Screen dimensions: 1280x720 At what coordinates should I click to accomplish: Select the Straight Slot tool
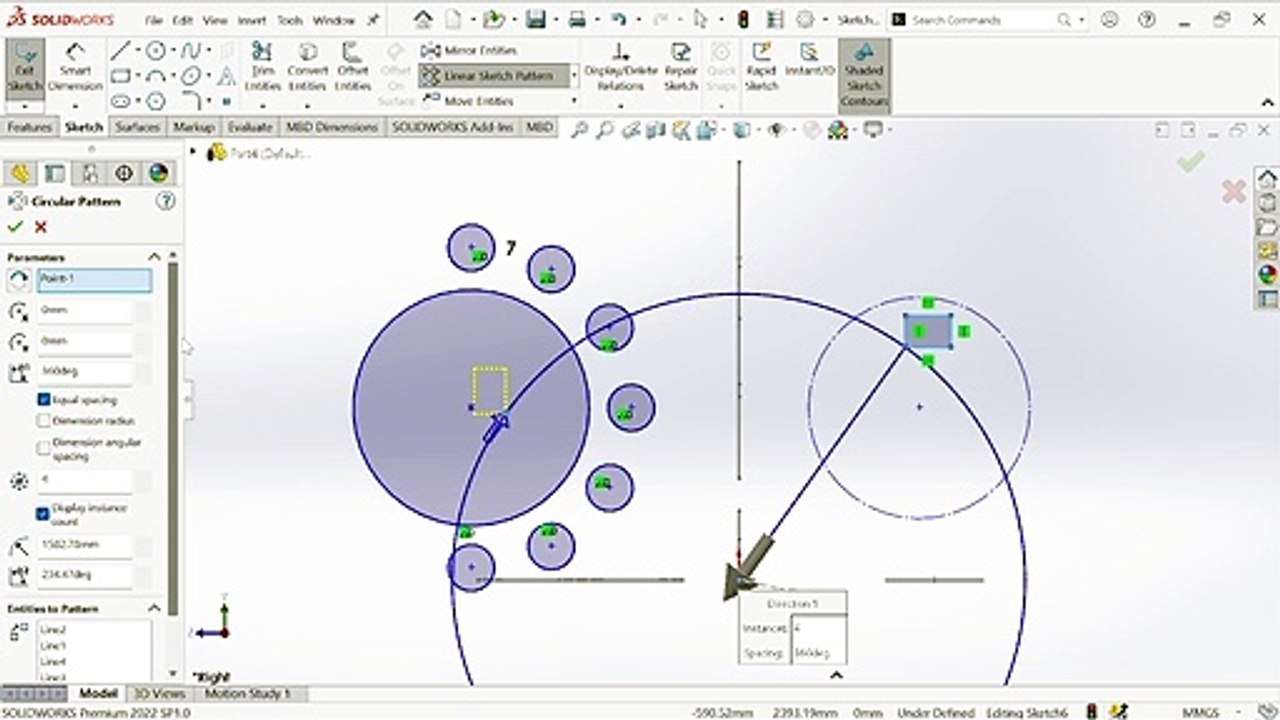[x=120, y=101]
